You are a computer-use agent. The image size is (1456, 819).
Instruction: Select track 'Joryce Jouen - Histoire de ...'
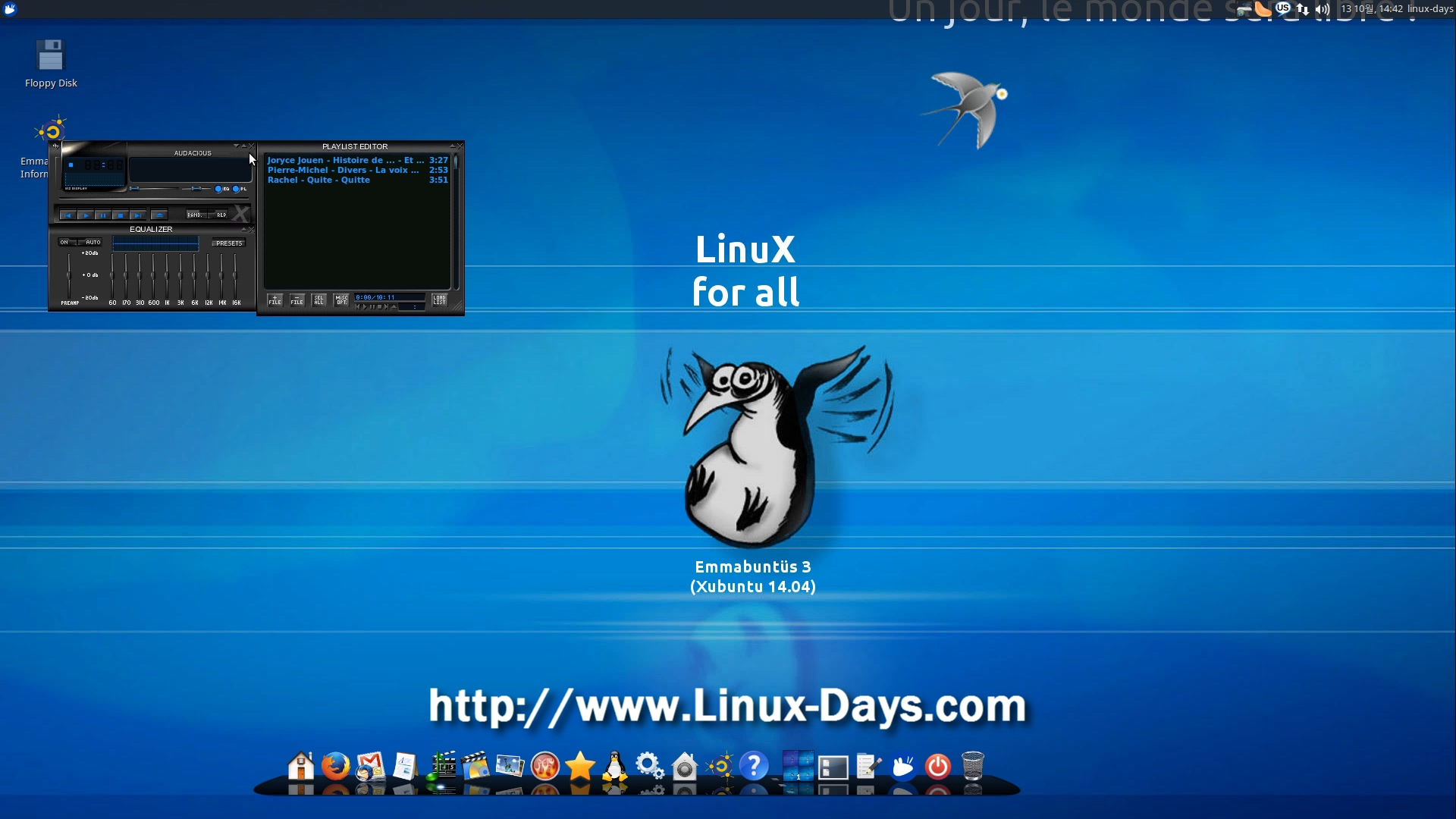pos(357,160)
